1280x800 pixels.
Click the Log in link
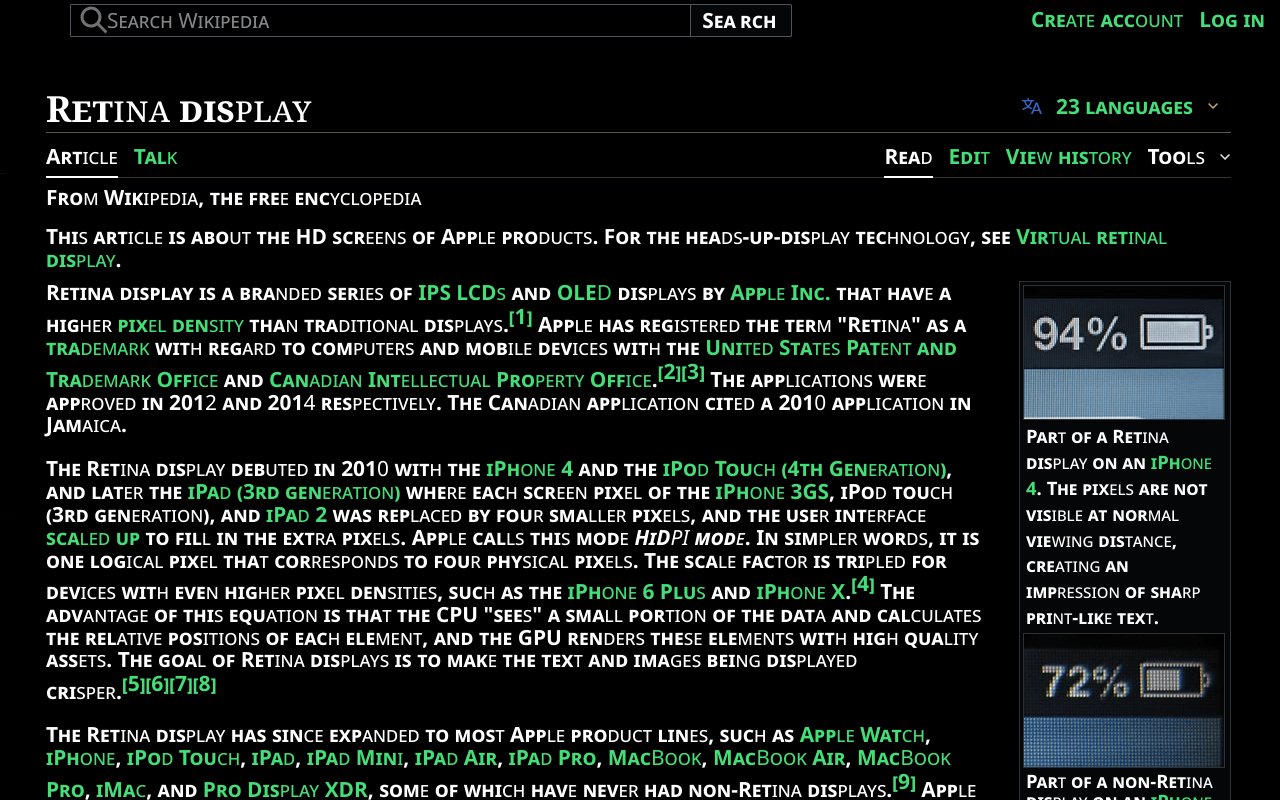(1232, 20)
